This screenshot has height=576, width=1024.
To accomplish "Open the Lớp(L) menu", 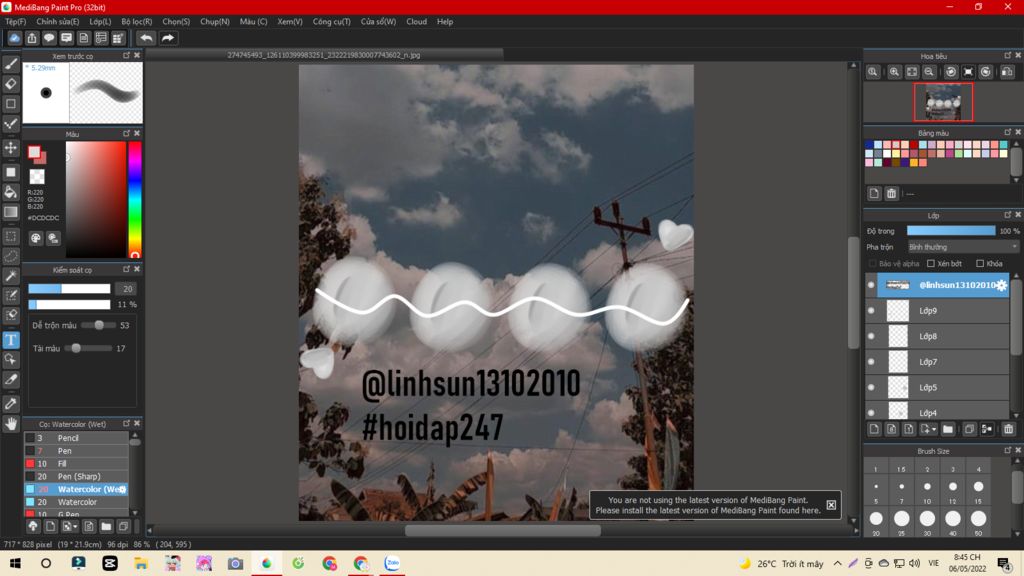I will pyautogui.click(x=100, y=22).
